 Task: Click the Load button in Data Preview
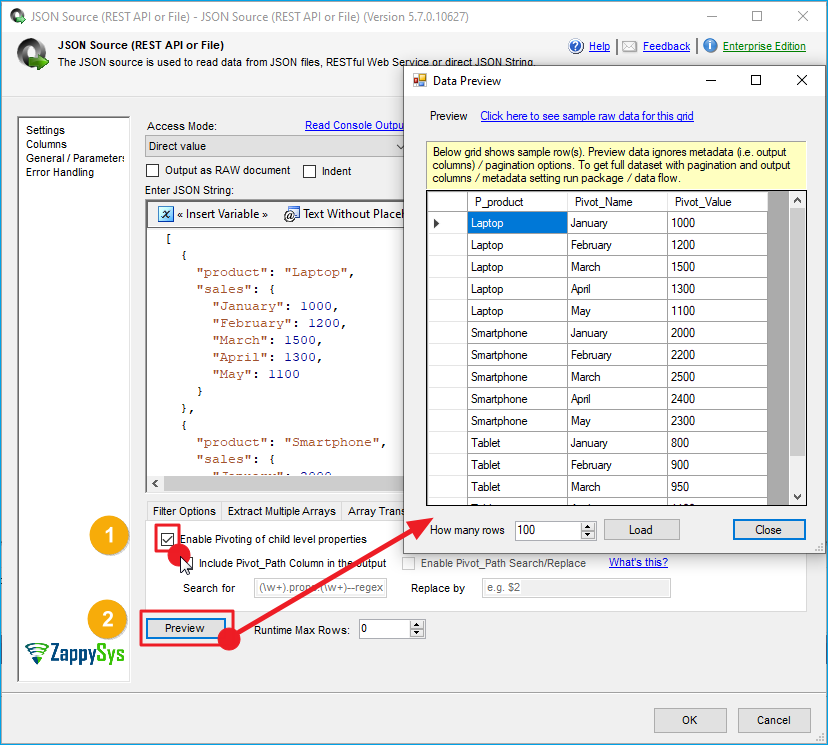641,530
